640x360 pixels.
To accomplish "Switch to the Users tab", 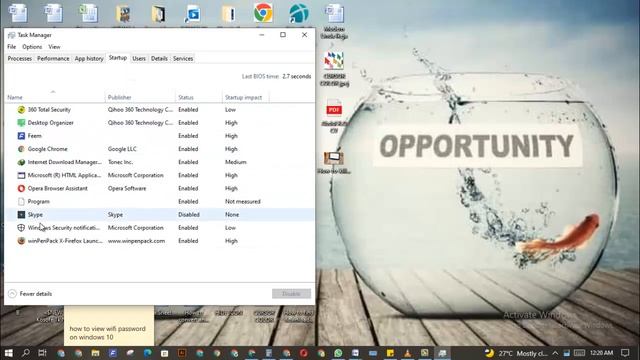I will coord(139,58).
